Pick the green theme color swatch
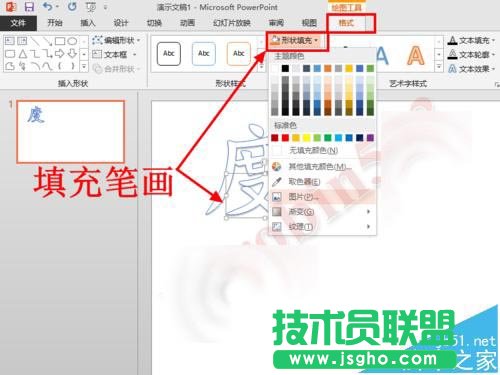The width and height of the screenshot is (500, 375). 370,68
